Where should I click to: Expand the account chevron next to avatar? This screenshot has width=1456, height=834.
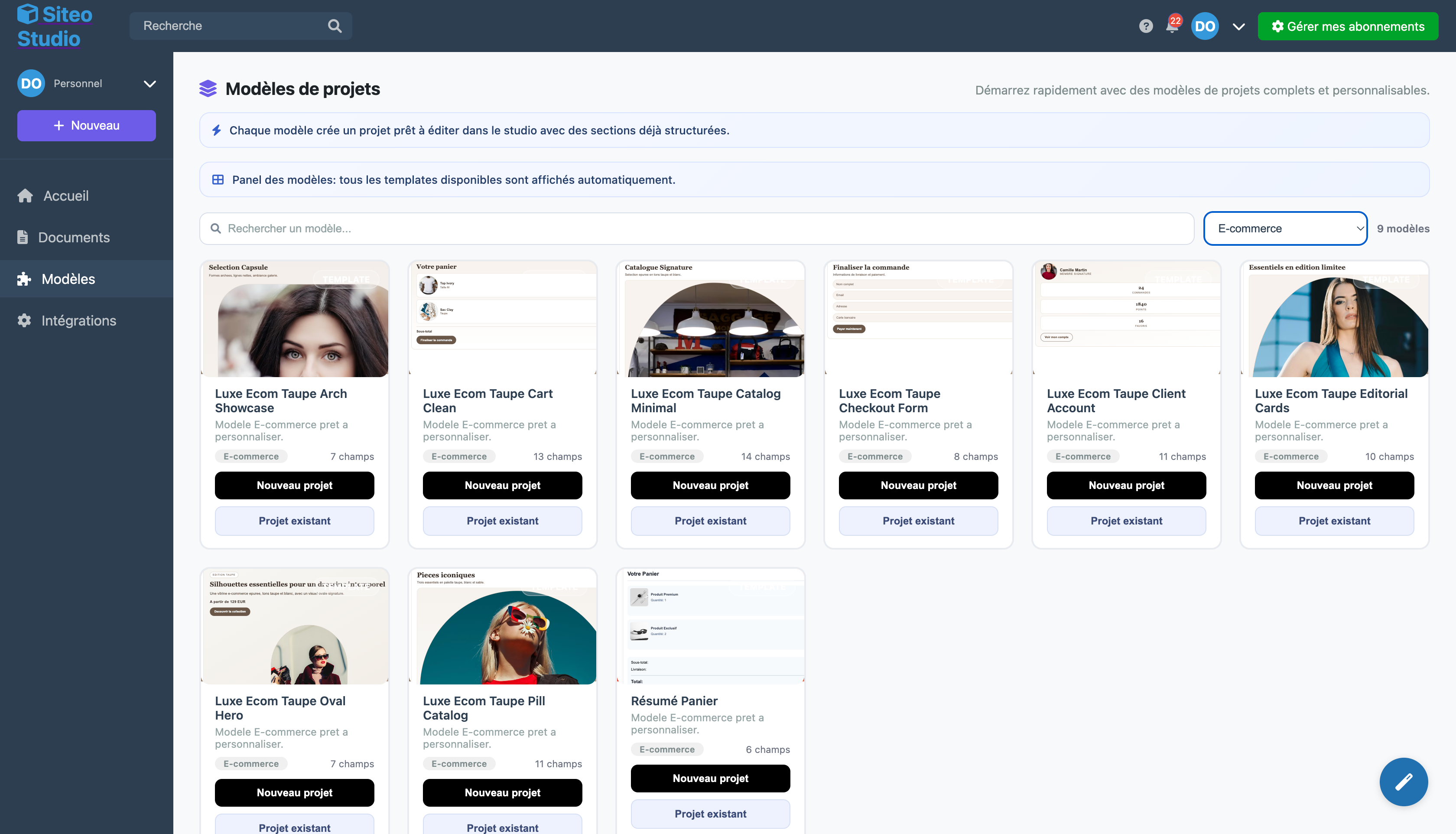pyautogui.click(x=1238, y=26)
